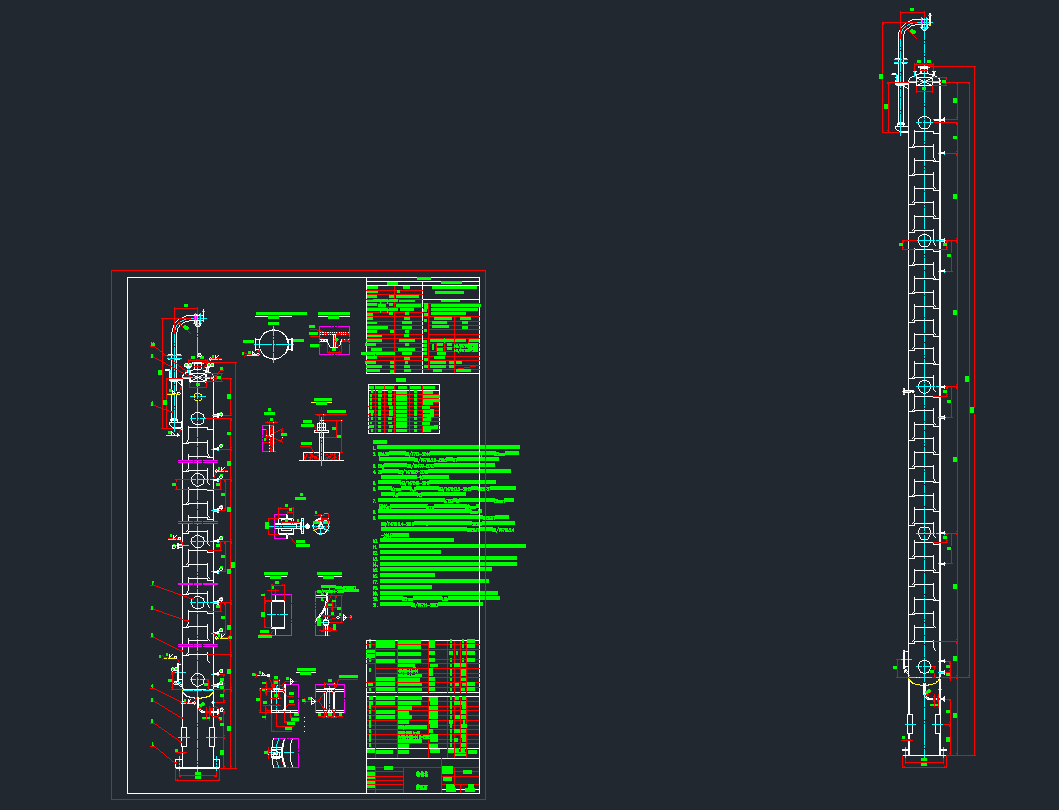Click the circular top-view detail in the sheet
The width and height of the screenshot is (1059, 810).
pos(272,344)
